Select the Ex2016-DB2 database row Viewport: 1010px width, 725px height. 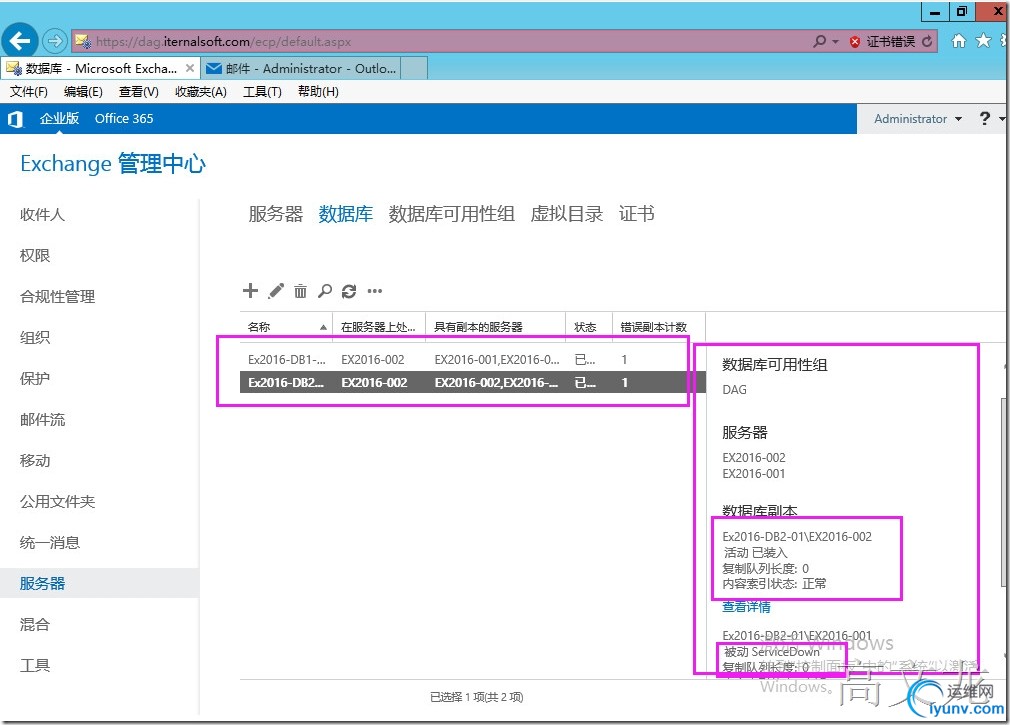(473, 382)
